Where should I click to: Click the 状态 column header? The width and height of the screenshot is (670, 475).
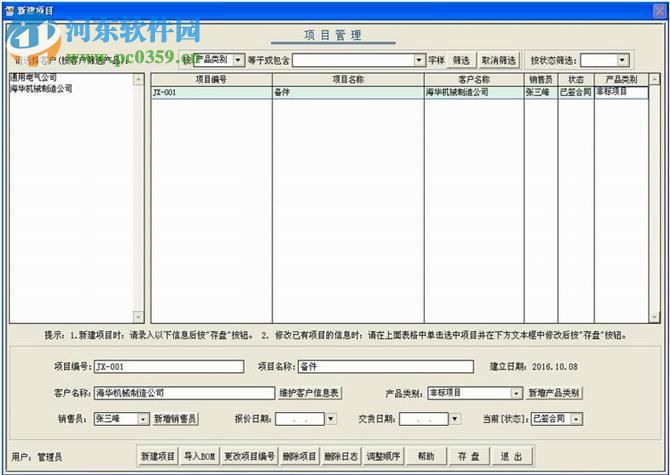point(576,79)
